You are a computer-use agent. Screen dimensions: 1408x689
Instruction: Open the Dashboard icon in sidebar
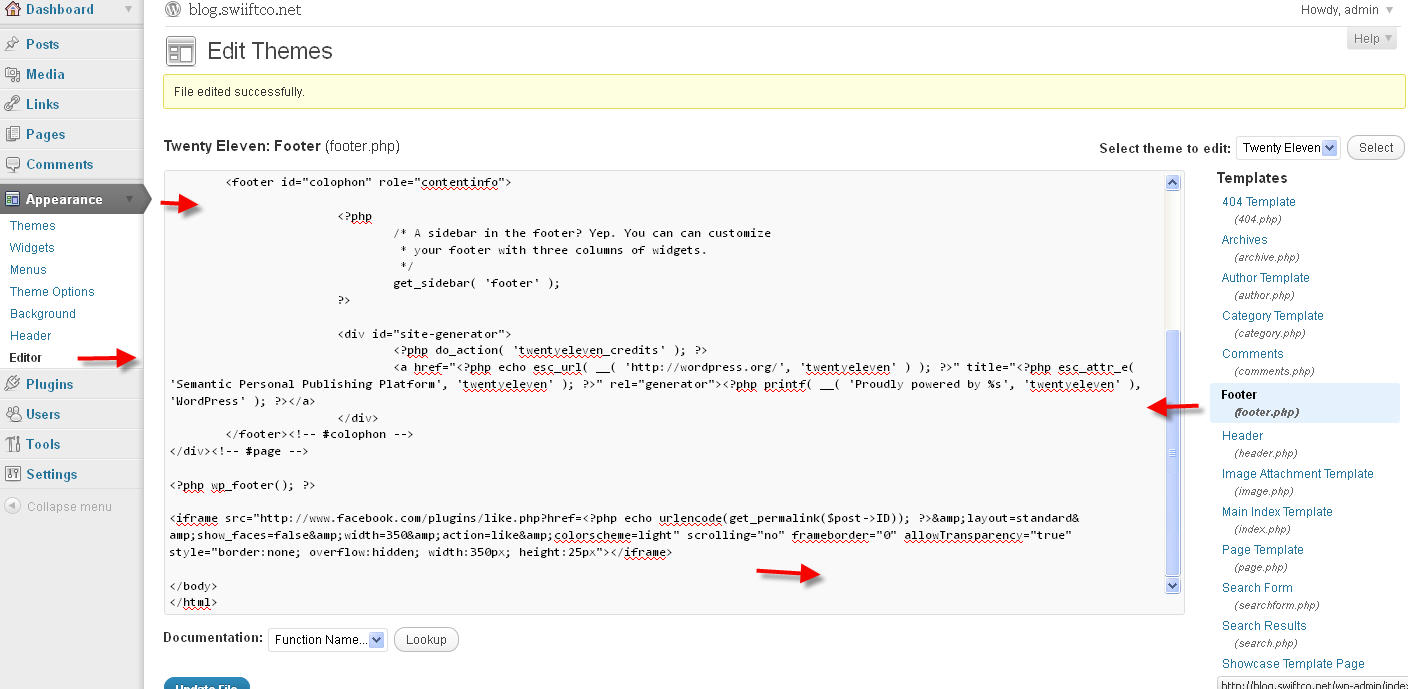click(13, 9)
